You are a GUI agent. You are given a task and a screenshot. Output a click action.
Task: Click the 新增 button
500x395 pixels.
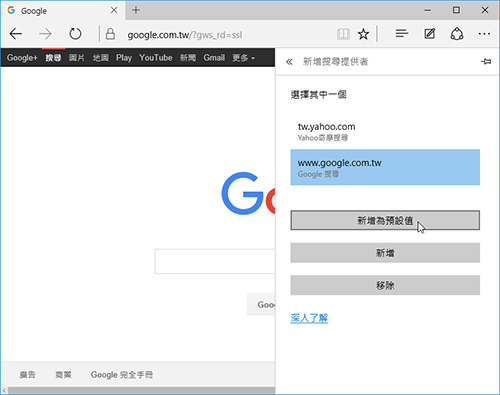385,253
